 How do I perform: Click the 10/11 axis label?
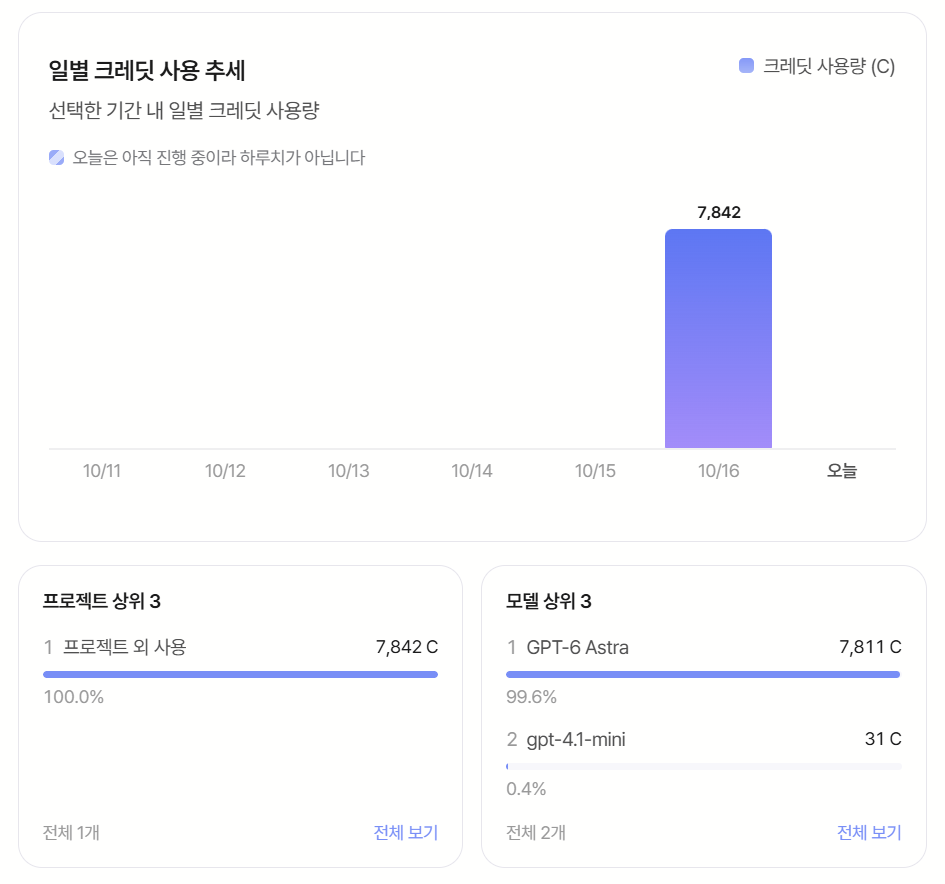(102, 471)
